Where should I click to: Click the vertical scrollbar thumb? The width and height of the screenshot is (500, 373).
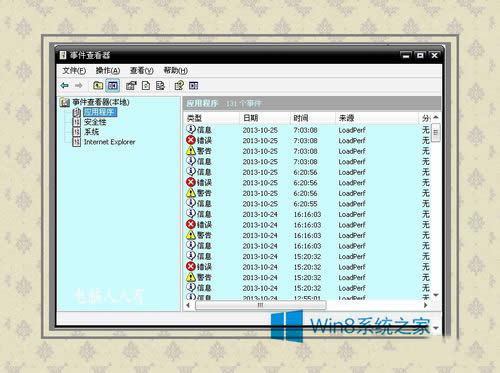point(436,133)
